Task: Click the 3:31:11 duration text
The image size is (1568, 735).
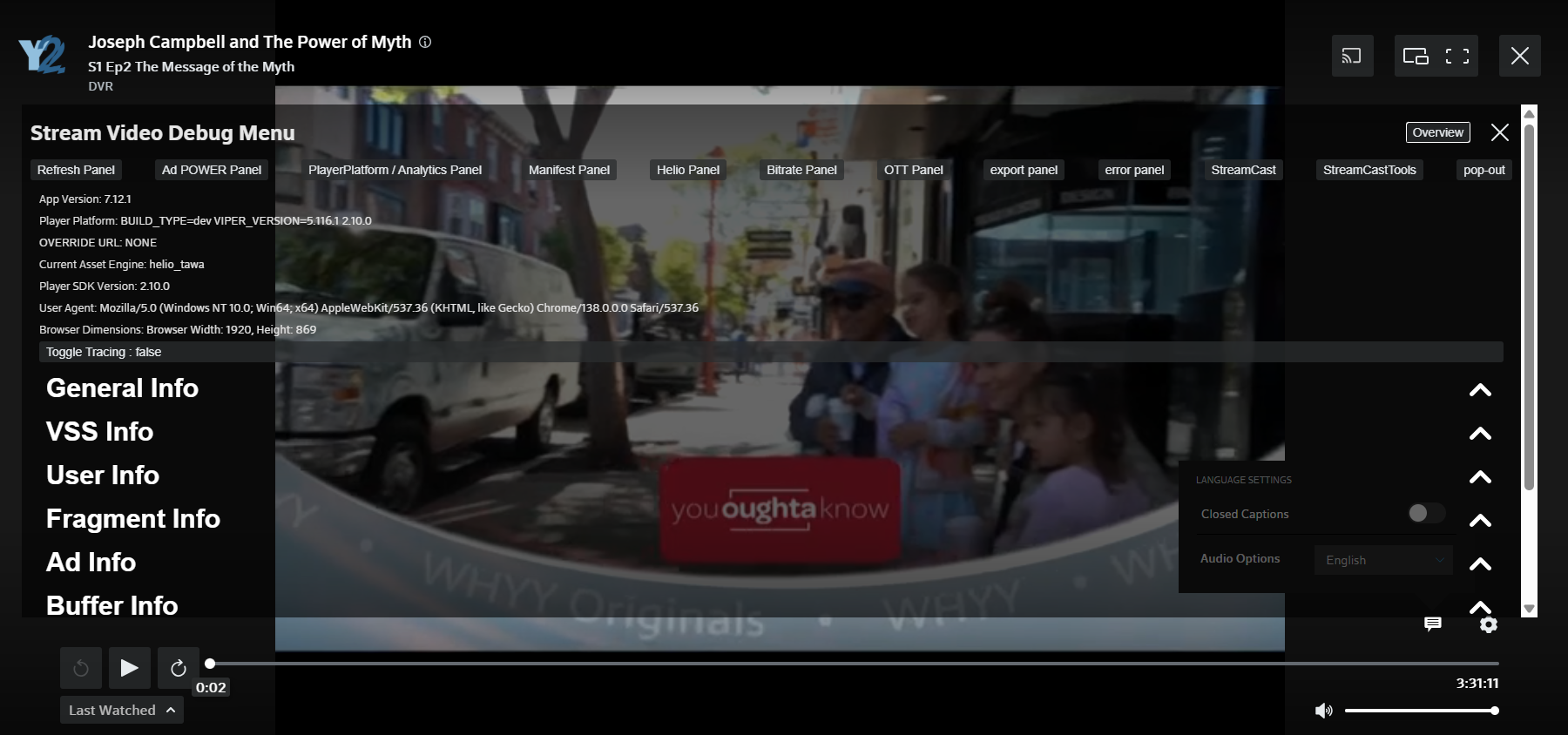Action: coord(1477,684)
